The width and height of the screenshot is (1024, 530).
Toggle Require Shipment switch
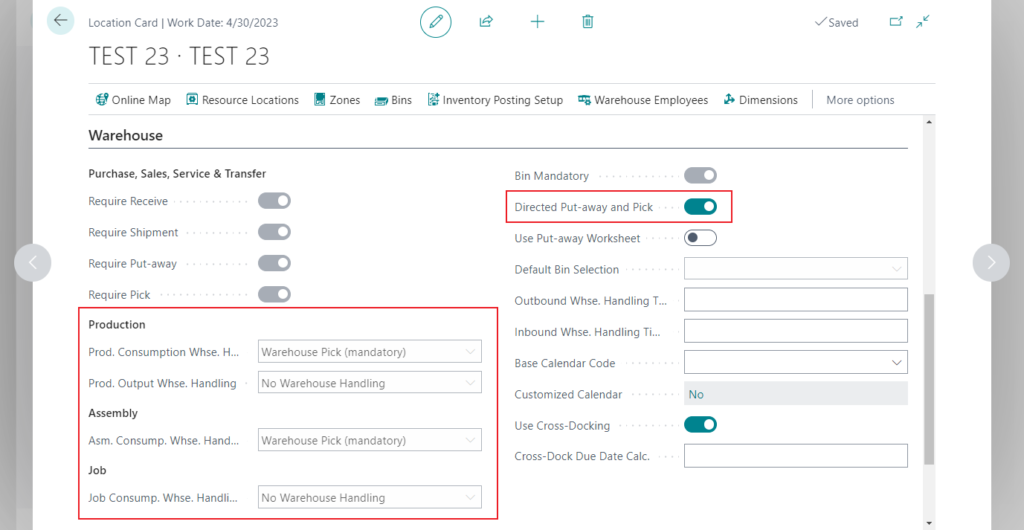[274, 232]
